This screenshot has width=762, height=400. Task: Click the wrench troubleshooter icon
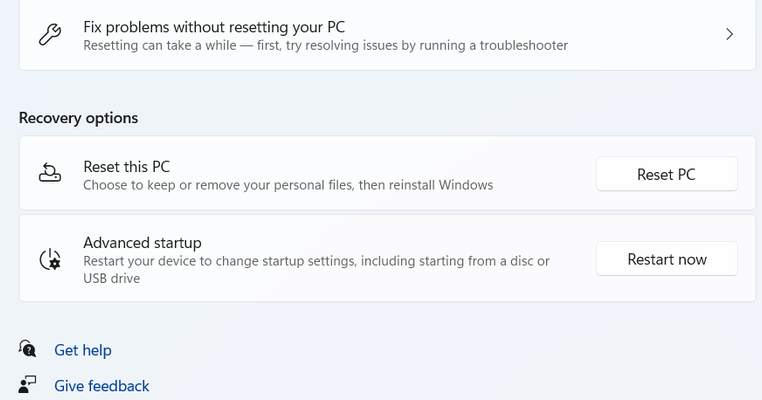tap(50, 35)
